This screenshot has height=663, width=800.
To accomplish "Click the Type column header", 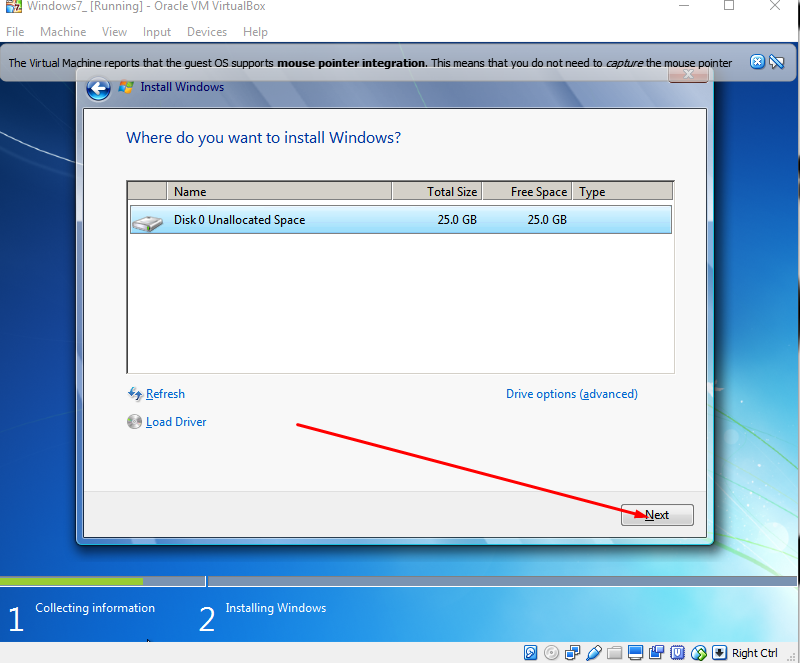I will point(622,191).
